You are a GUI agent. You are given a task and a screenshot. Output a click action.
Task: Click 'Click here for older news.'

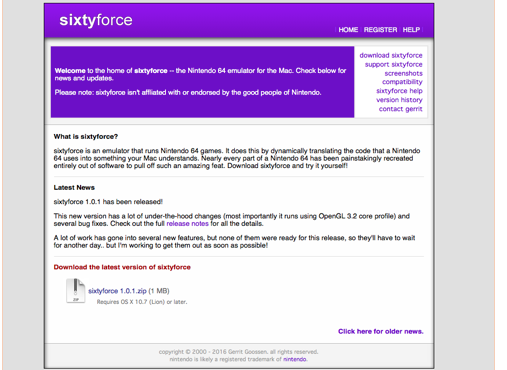[381, 331]
